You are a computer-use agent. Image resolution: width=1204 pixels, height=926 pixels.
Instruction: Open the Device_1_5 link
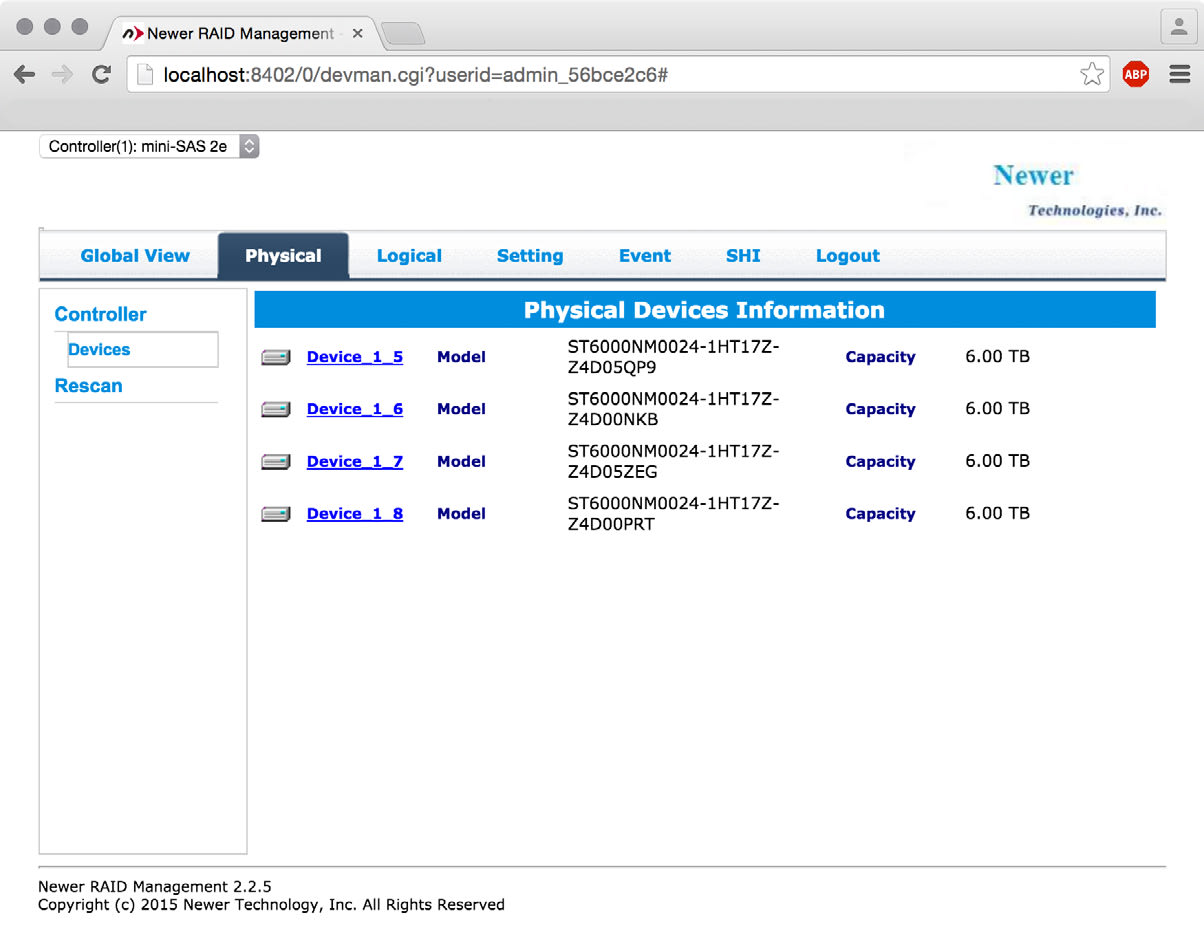(x=355, y=357)
